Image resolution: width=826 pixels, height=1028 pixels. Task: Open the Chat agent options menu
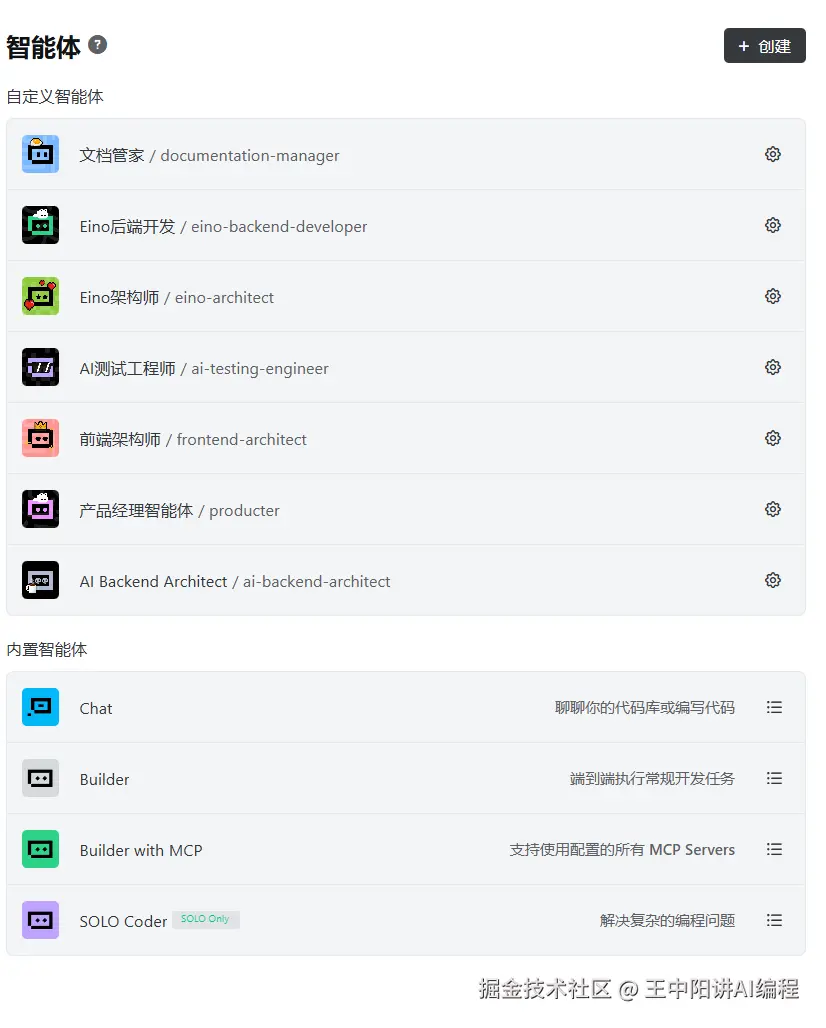pos(775,707)
